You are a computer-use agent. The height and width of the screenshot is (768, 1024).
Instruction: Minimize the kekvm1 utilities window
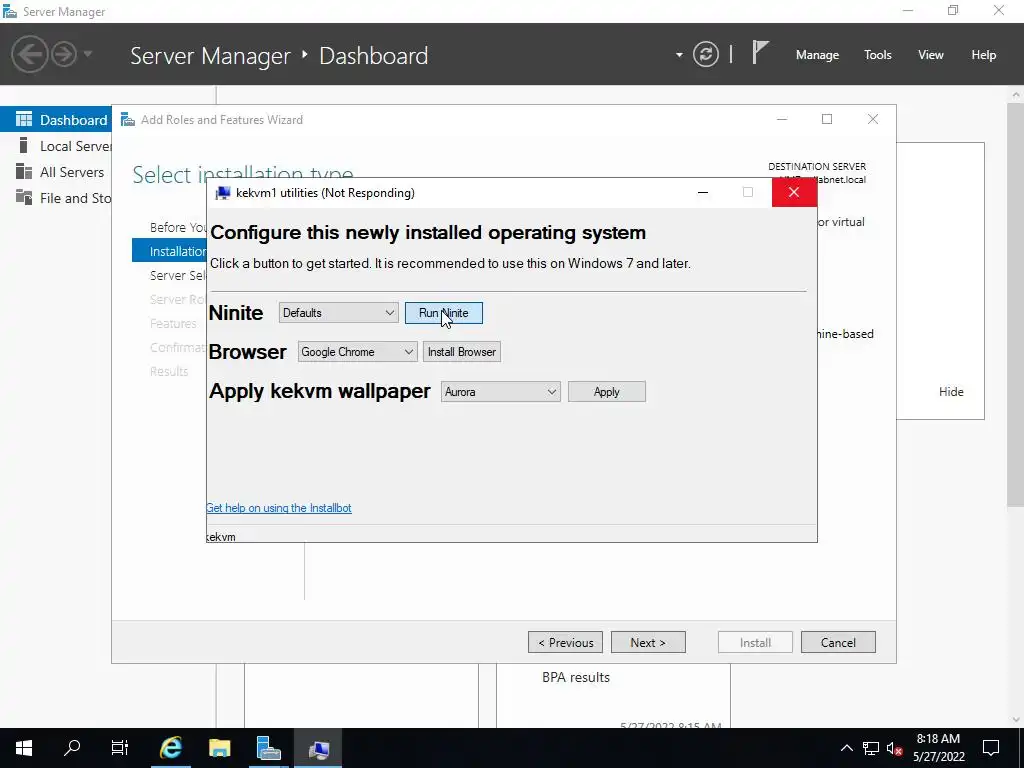pos(703,192)
